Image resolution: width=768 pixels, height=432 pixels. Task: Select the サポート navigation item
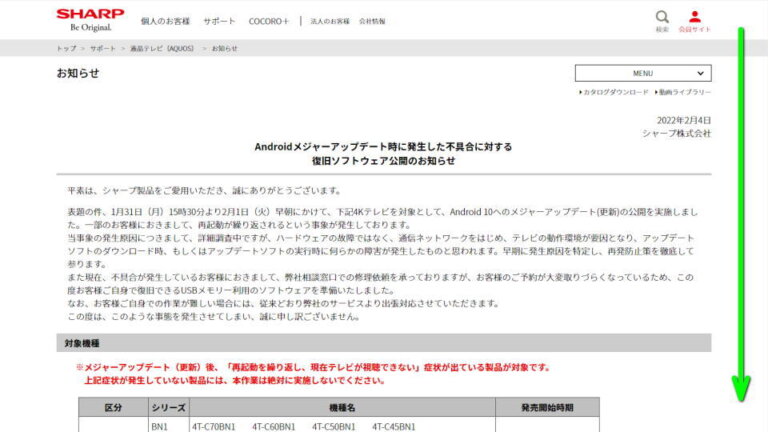pos(219,20)
